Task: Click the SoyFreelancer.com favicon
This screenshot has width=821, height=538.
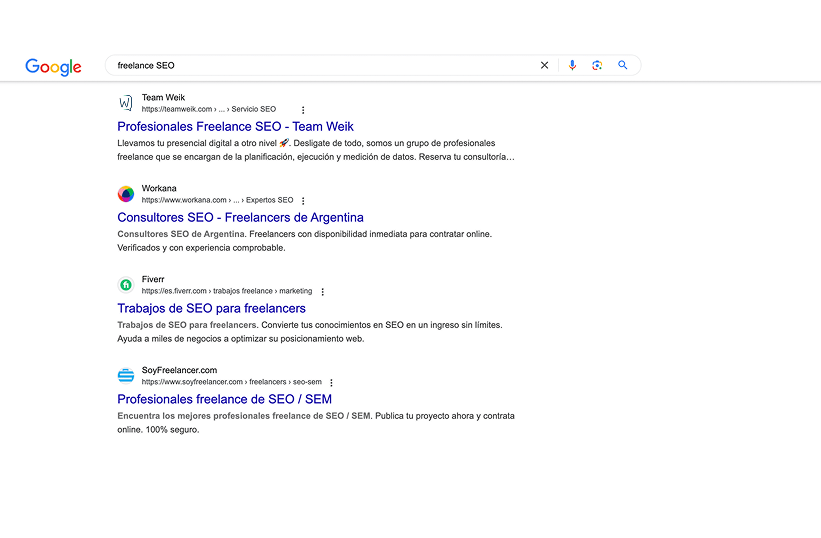Action: point(126,376)
